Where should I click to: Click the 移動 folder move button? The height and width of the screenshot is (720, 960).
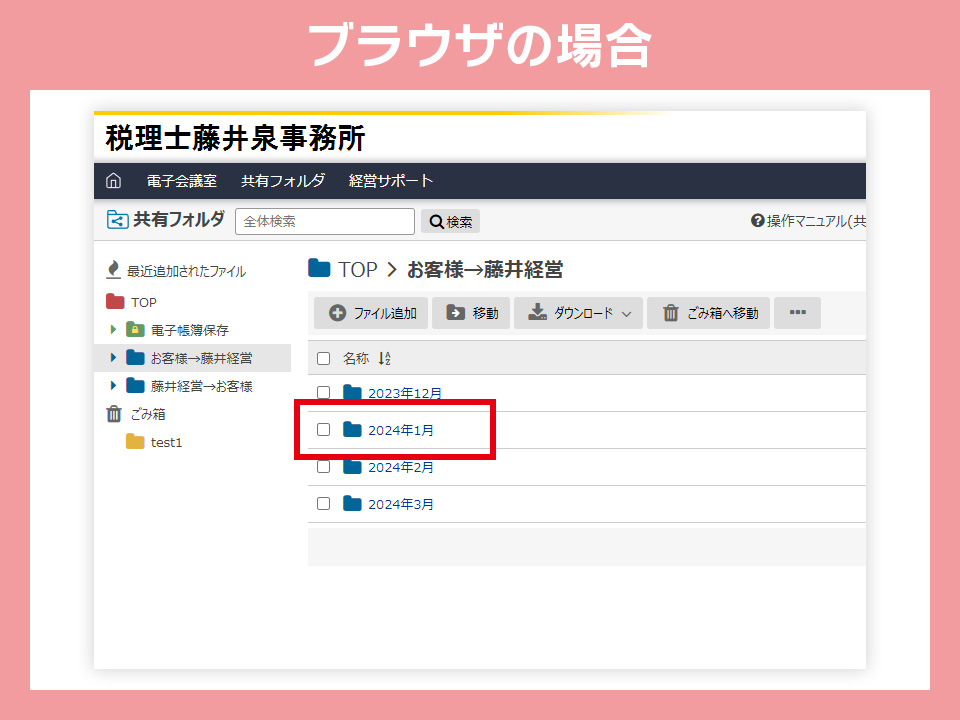(x=471, y=313)
